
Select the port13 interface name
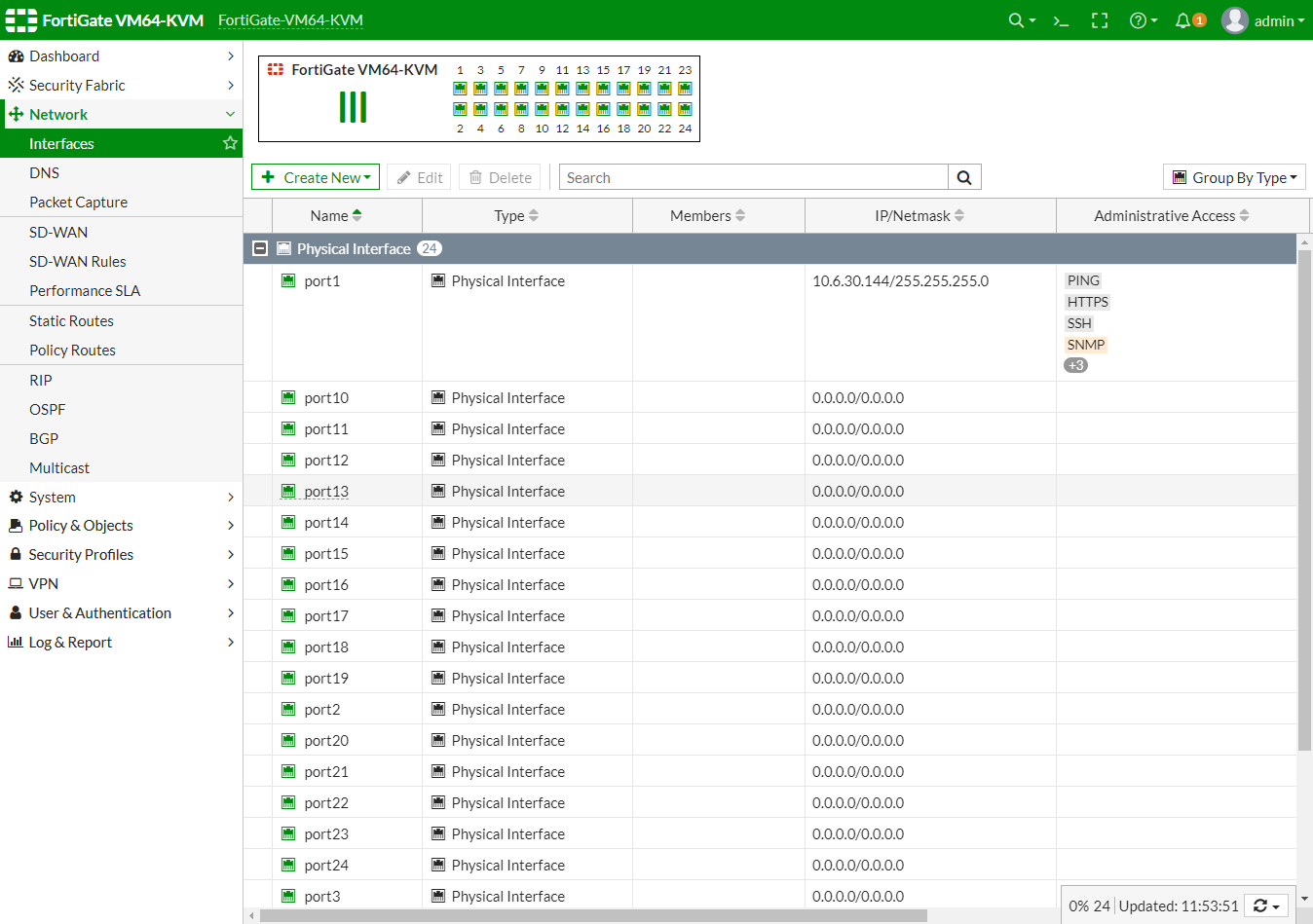326,492
